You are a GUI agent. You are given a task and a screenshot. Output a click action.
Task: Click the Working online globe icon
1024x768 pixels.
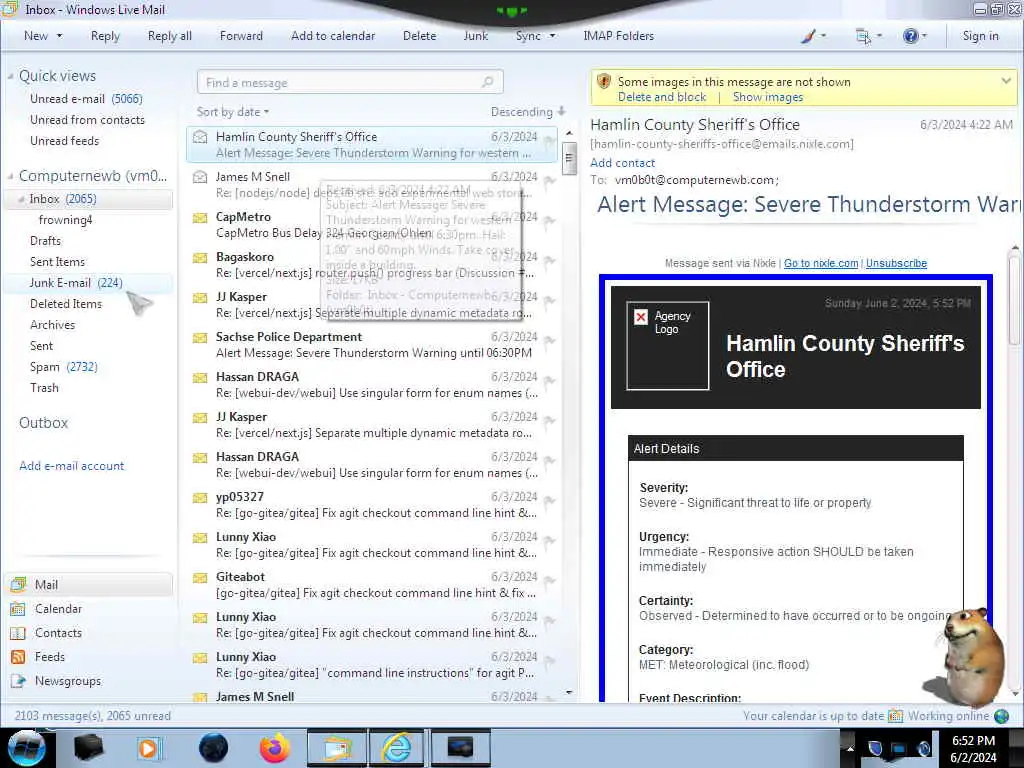(x=1001, y=716)
